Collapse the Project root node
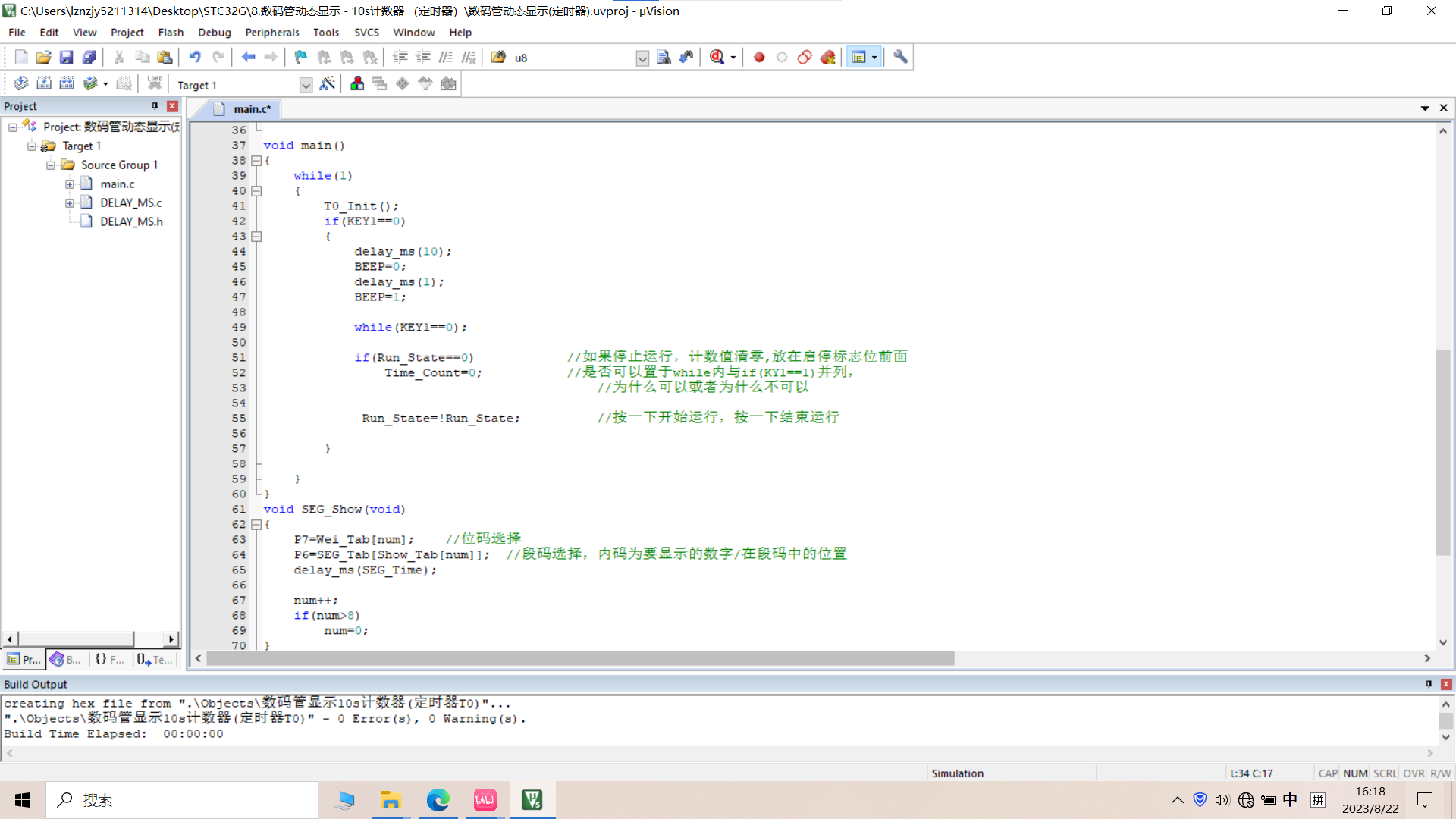This screenshot has height=819, width=1456. [13, 127]
